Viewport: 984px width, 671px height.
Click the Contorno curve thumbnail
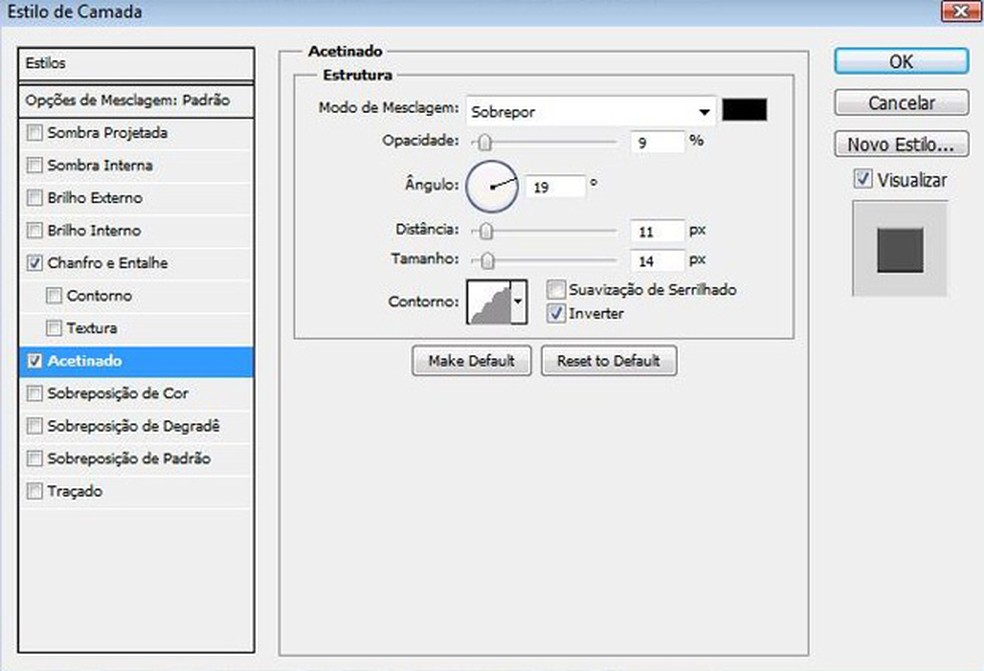489,301
